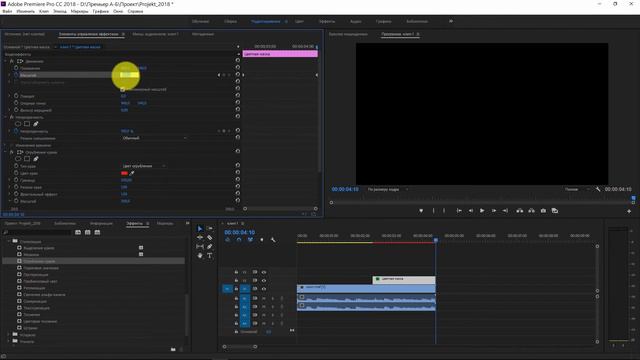
Task: Toggle stopwatch for Непрозрачность value
Action: pos(16,131)
